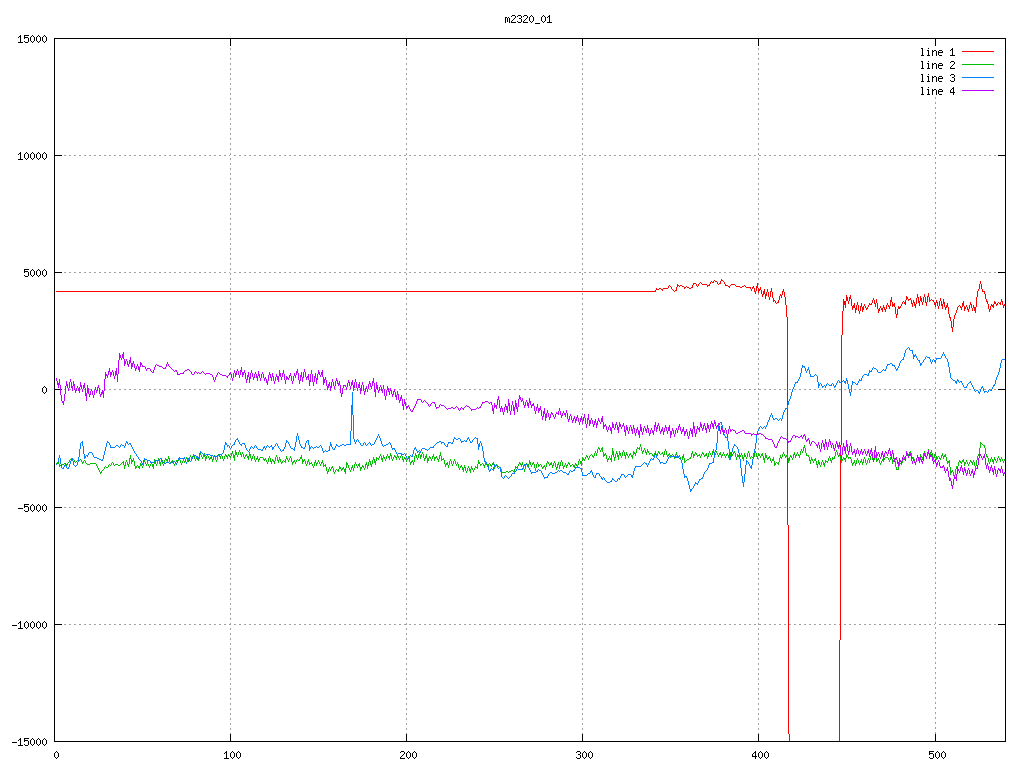Click the legend label line 3
The height and width of the screenshot is (768, 1024).
[x=937, y=78]
